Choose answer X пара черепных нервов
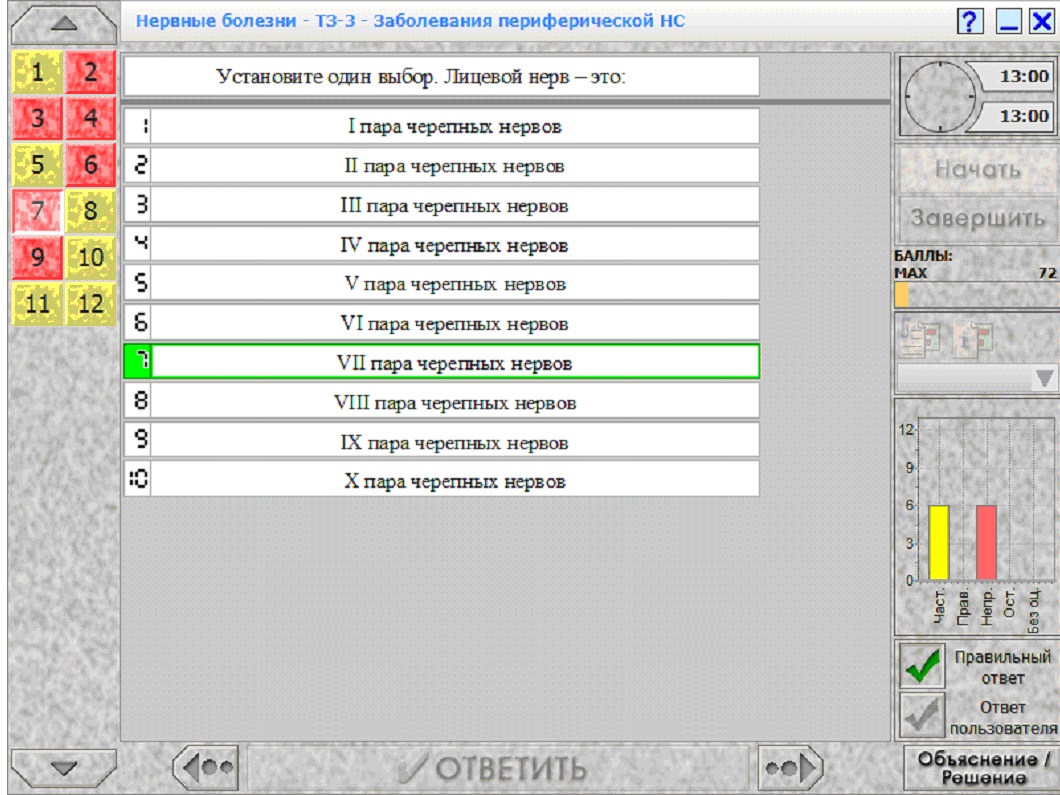 coord(441,481)
